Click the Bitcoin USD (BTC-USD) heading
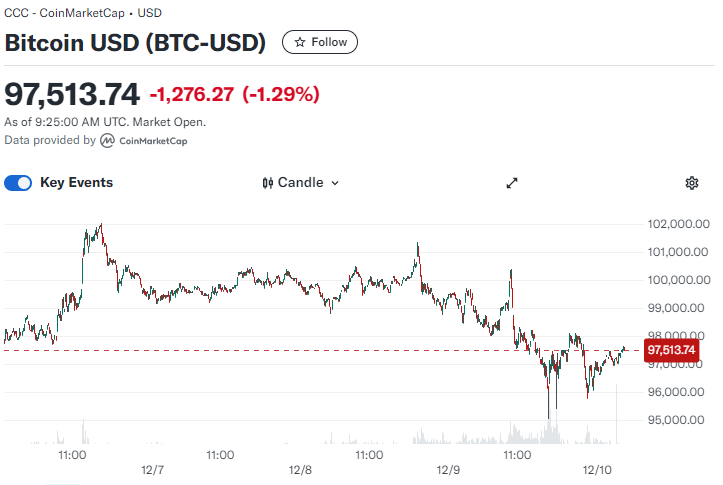723x485 pixels. point(135,43)
